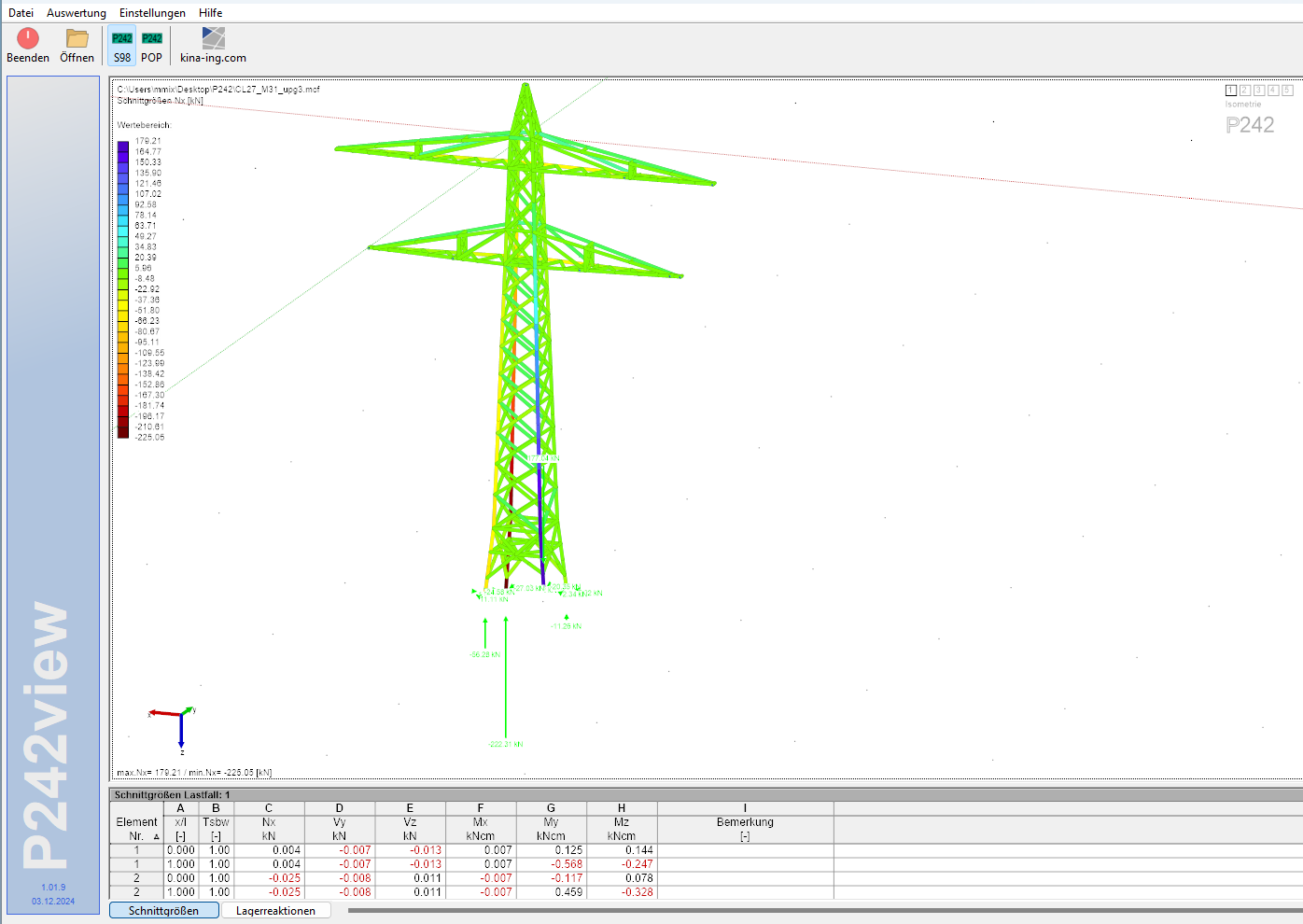Open the kina-ing.com logo icon
1303x924 pixels.
[x=214, y=38]
